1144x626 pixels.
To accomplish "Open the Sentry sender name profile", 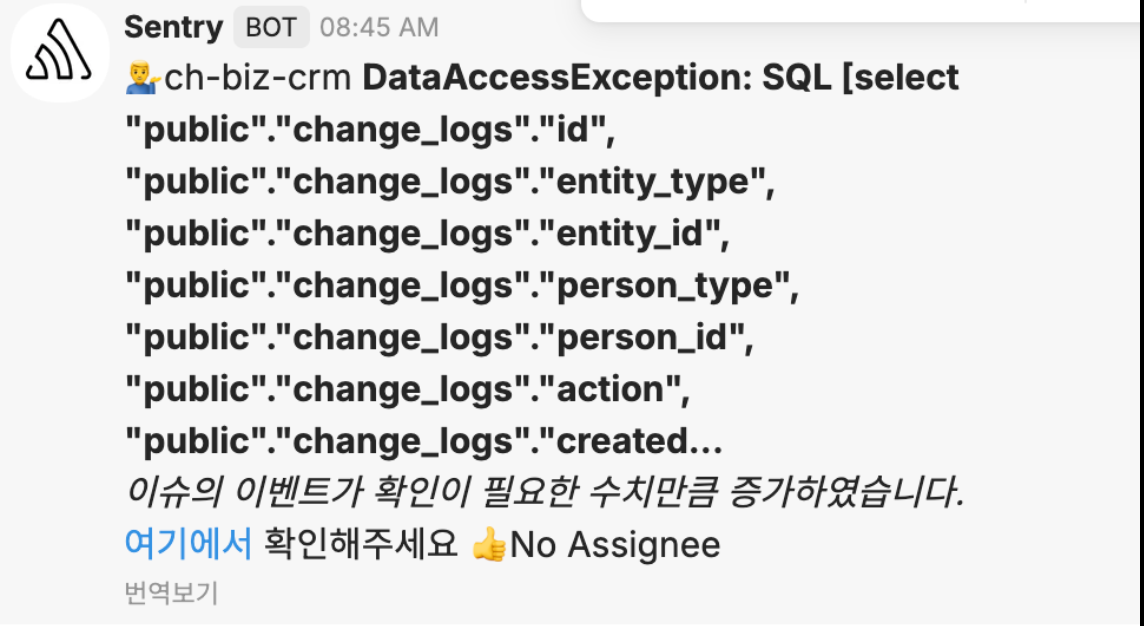I will [x=173, y=27].
